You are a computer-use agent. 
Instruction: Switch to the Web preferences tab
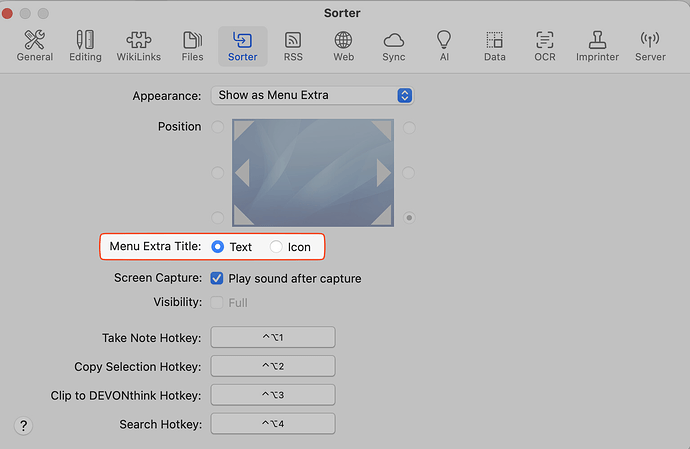tap(343, 45)
